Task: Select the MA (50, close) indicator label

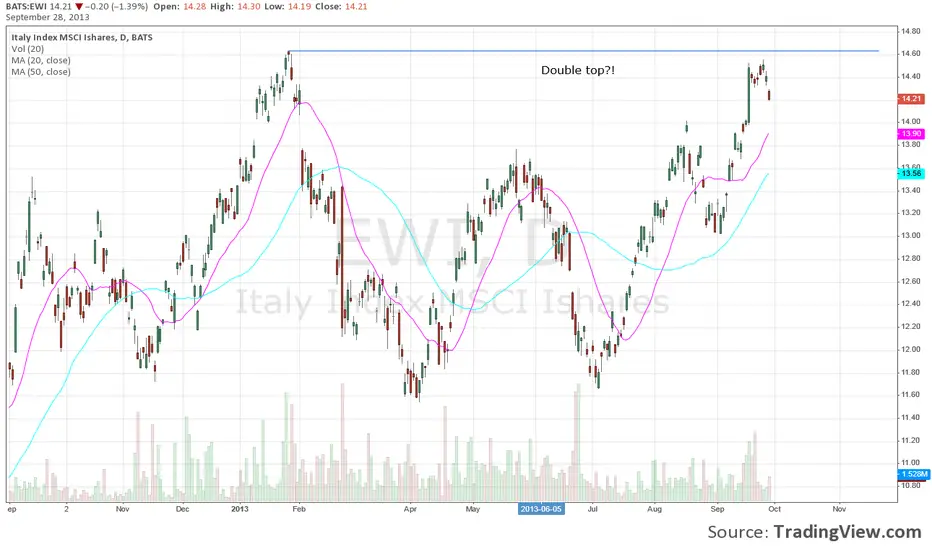Action: pyautogui.click(x=41, y=71)
